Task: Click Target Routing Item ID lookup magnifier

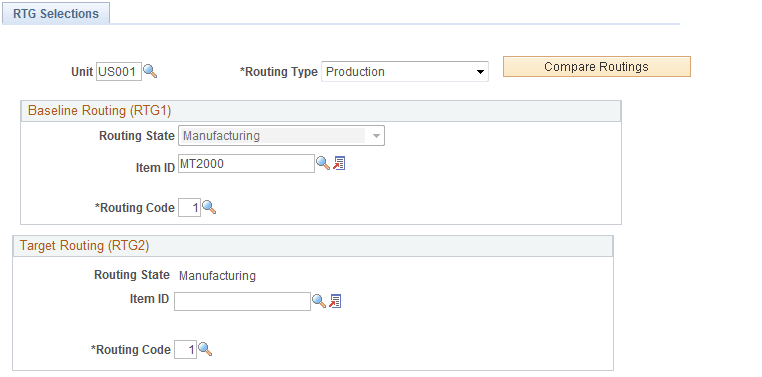Action: [319, 301]
